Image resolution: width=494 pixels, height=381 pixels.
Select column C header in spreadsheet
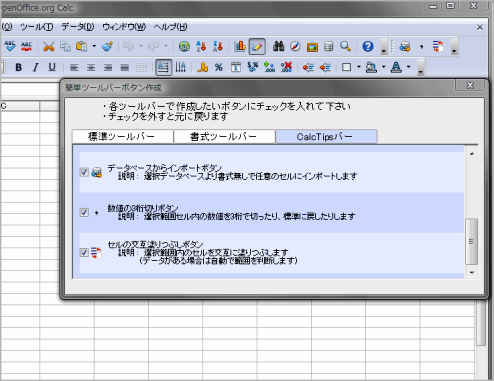click(x=20, y=106)
